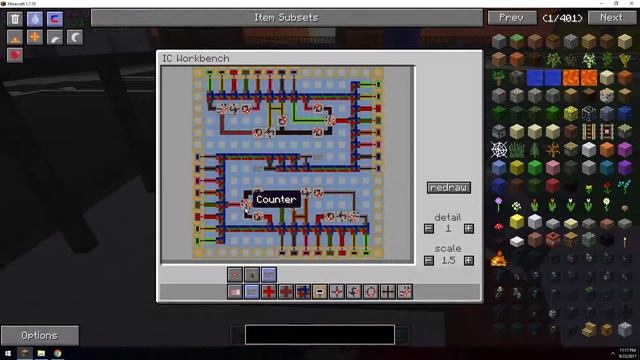Toggle the NEI rain water-drop icon
The width and height of the screenshot is (640, 360).
(x=35, y=19)
